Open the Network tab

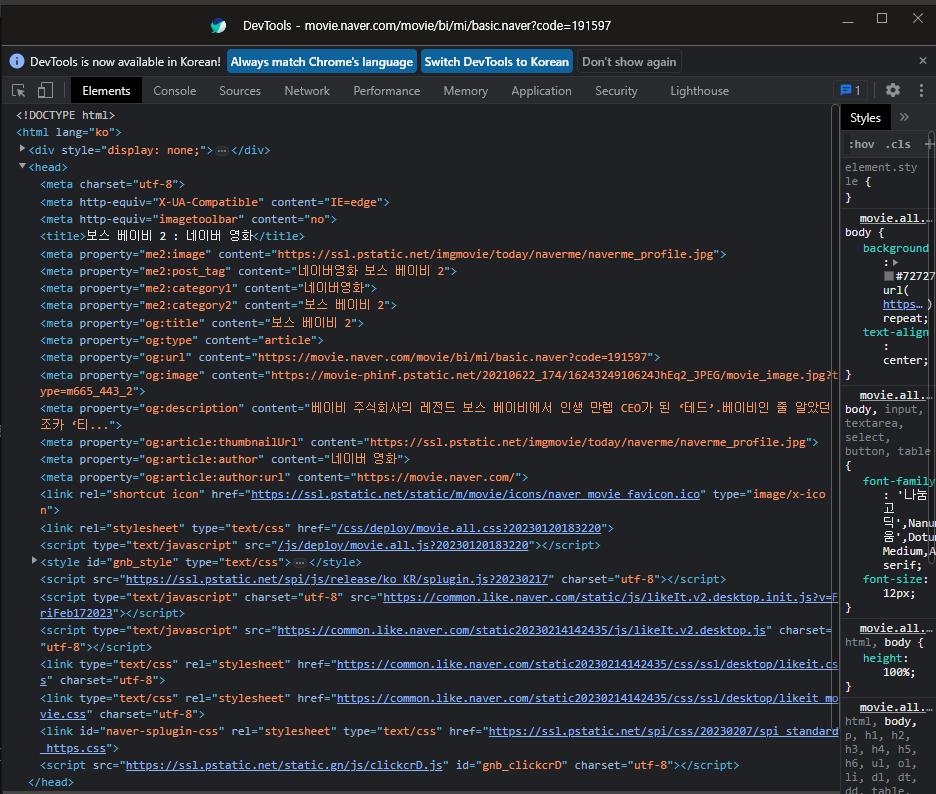[x=307, y=91]
